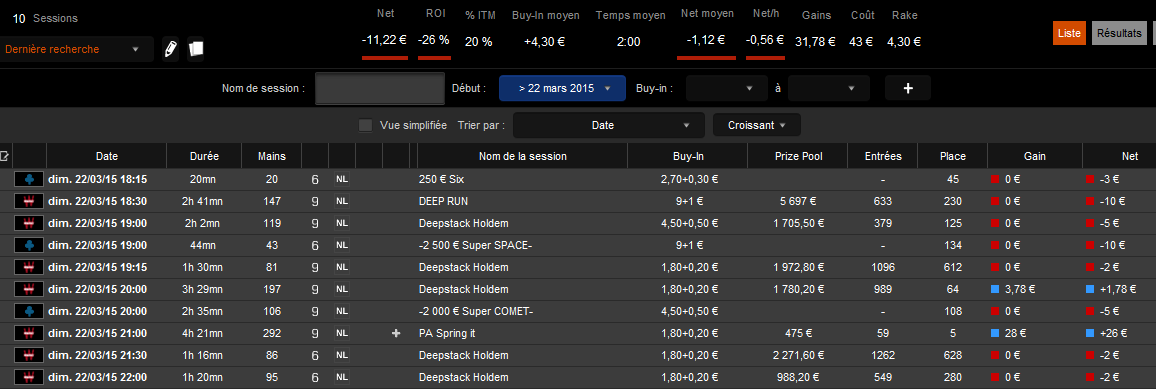Open the maximum Buy-in dropdown after à
Screen dimensions: 1156x389
pos(829,88)
